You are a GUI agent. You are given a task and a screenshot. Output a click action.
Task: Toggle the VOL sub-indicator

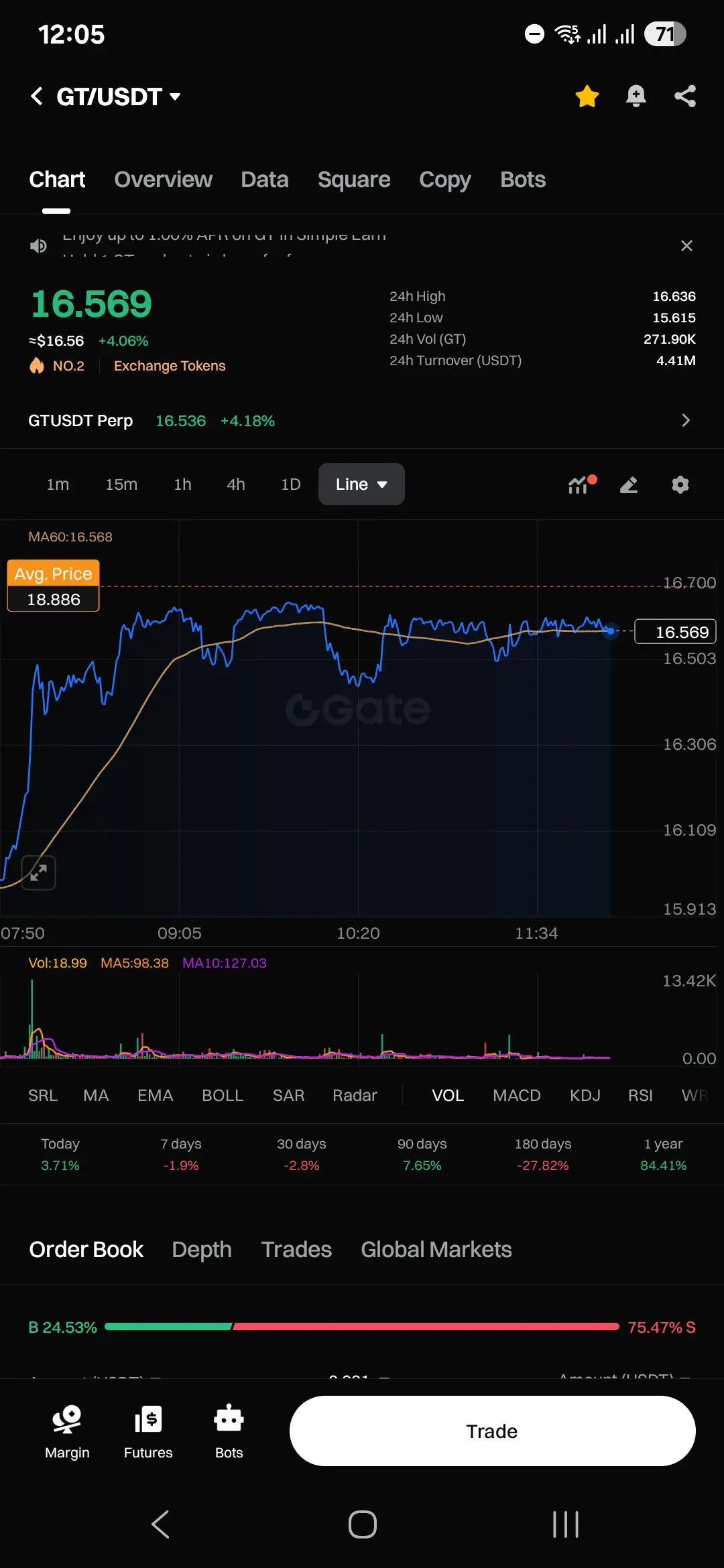coord(448,1096)
